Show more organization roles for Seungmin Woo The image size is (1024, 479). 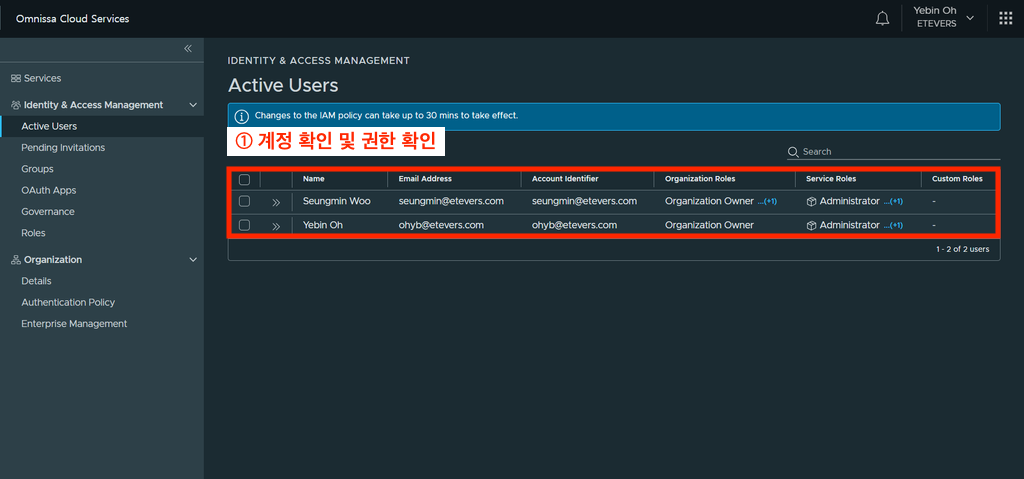[x=767, y=201]
